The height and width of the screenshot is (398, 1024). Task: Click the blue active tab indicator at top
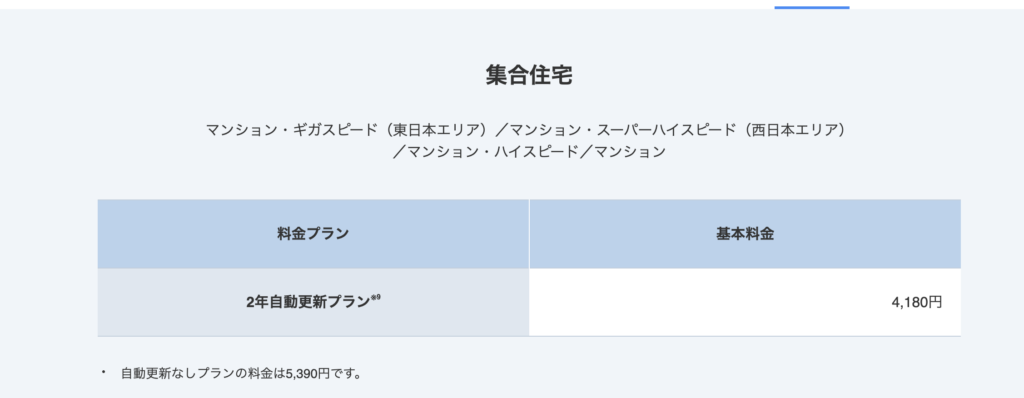coord(812,7)
